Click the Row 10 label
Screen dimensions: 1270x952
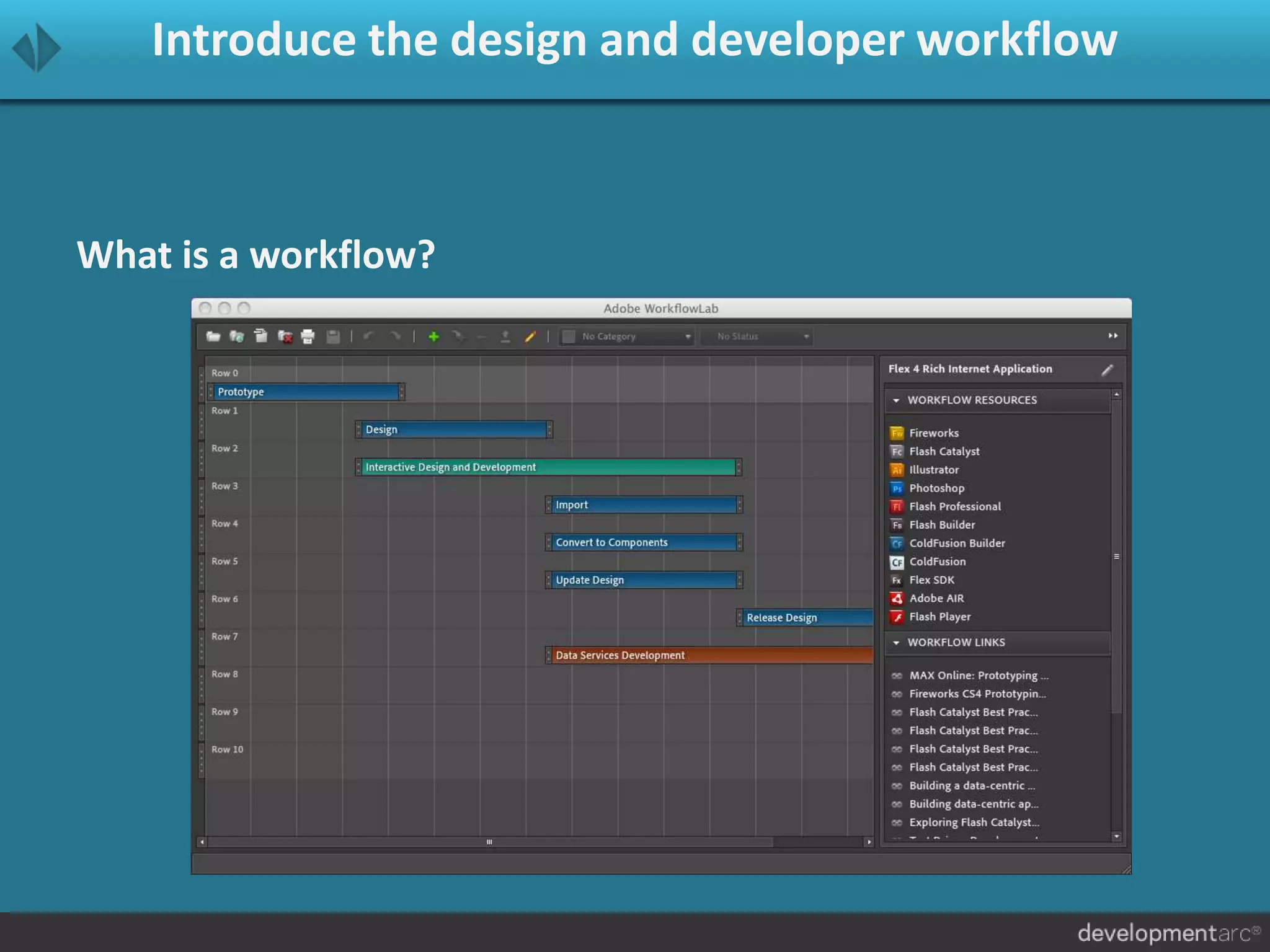(228, 750)
